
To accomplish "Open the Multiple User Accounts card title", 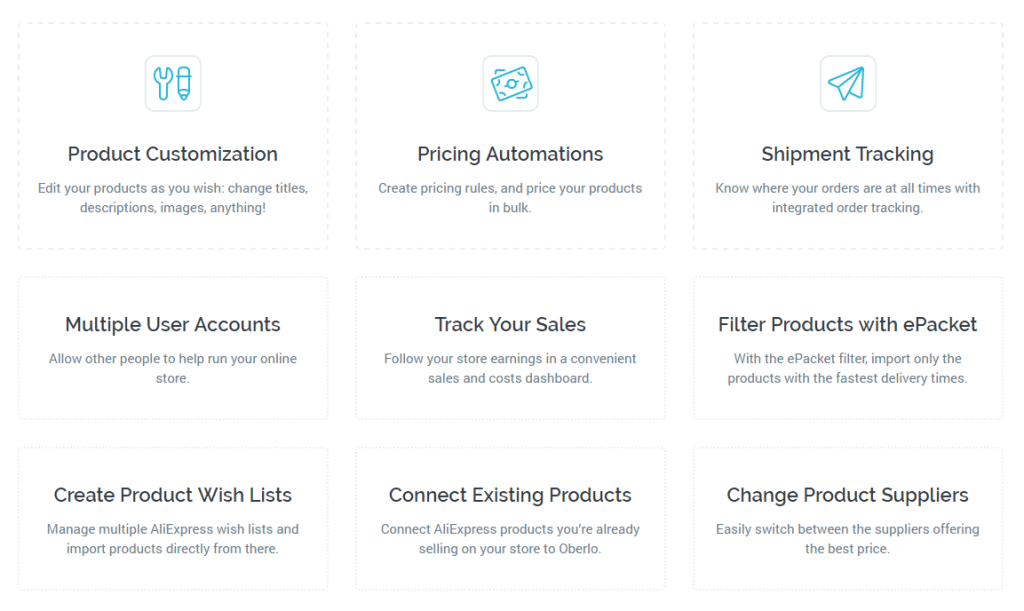I will [x=173, y=324].
